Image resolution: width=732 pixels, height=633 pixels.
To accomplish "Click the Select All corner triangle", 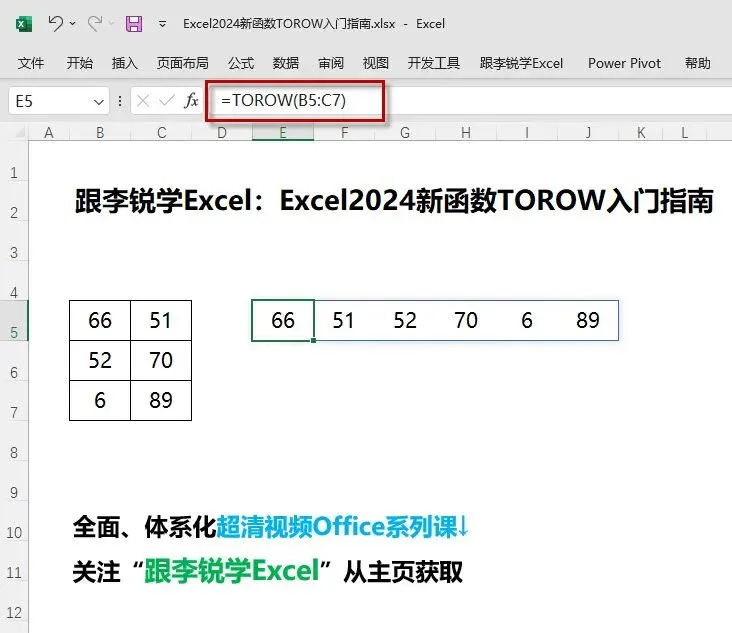I will [20, 133].
